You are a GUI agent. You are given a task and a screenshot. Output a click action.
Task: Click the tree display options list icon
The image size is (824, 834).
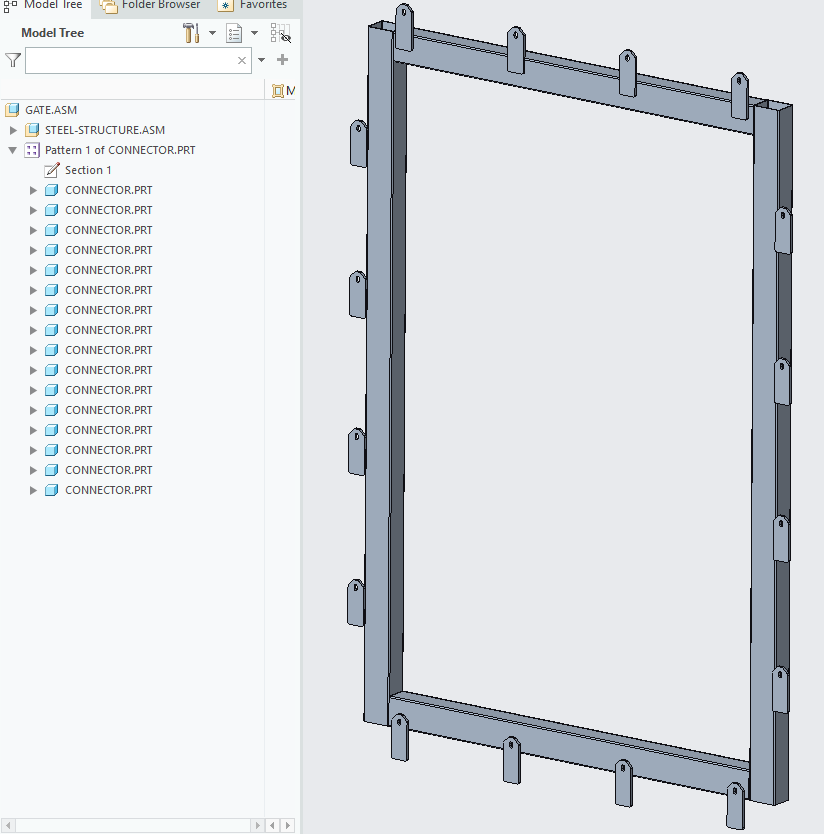[x=234, y=33]
